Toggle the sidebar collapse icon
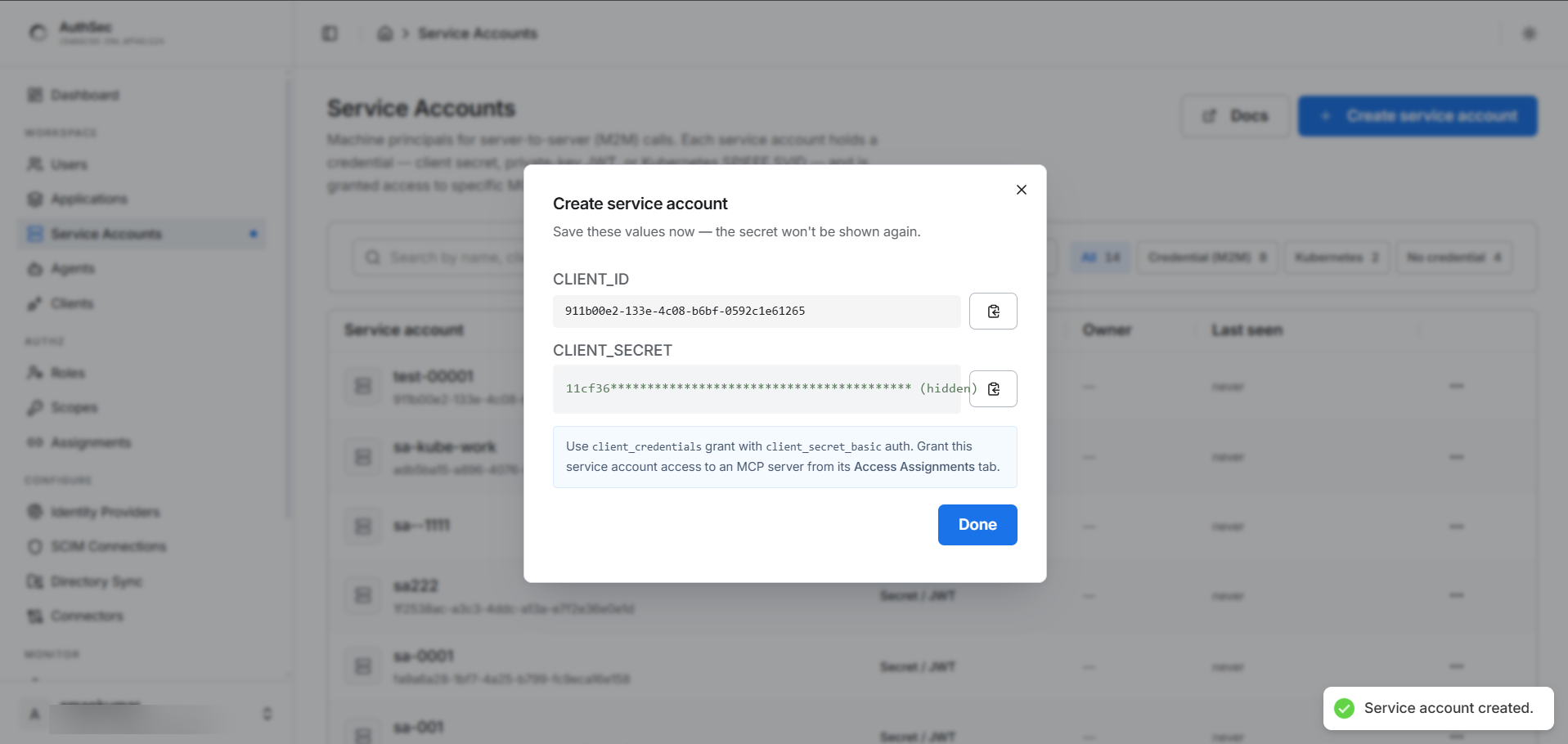This screenshot has height=744, width=1568. (330, 34)
